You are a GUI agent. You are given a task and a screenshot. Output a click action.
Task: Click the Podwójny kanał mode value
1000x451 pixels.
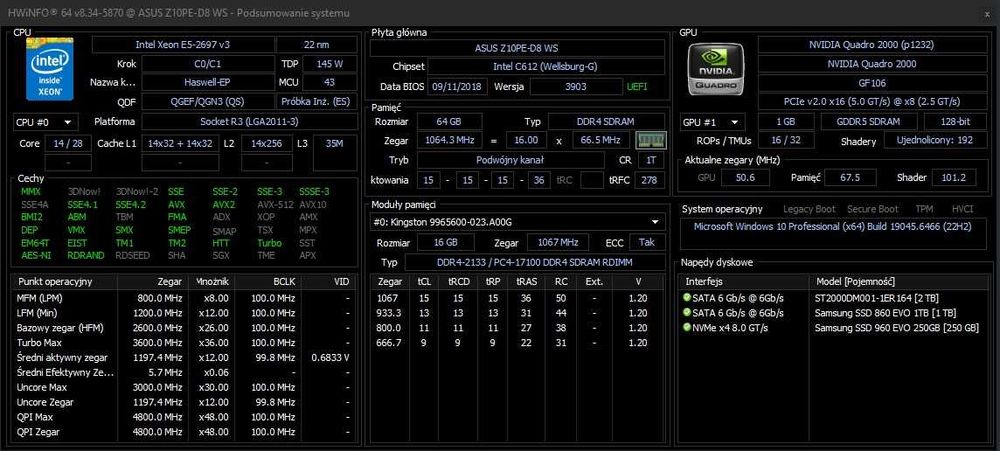point(510,159)
